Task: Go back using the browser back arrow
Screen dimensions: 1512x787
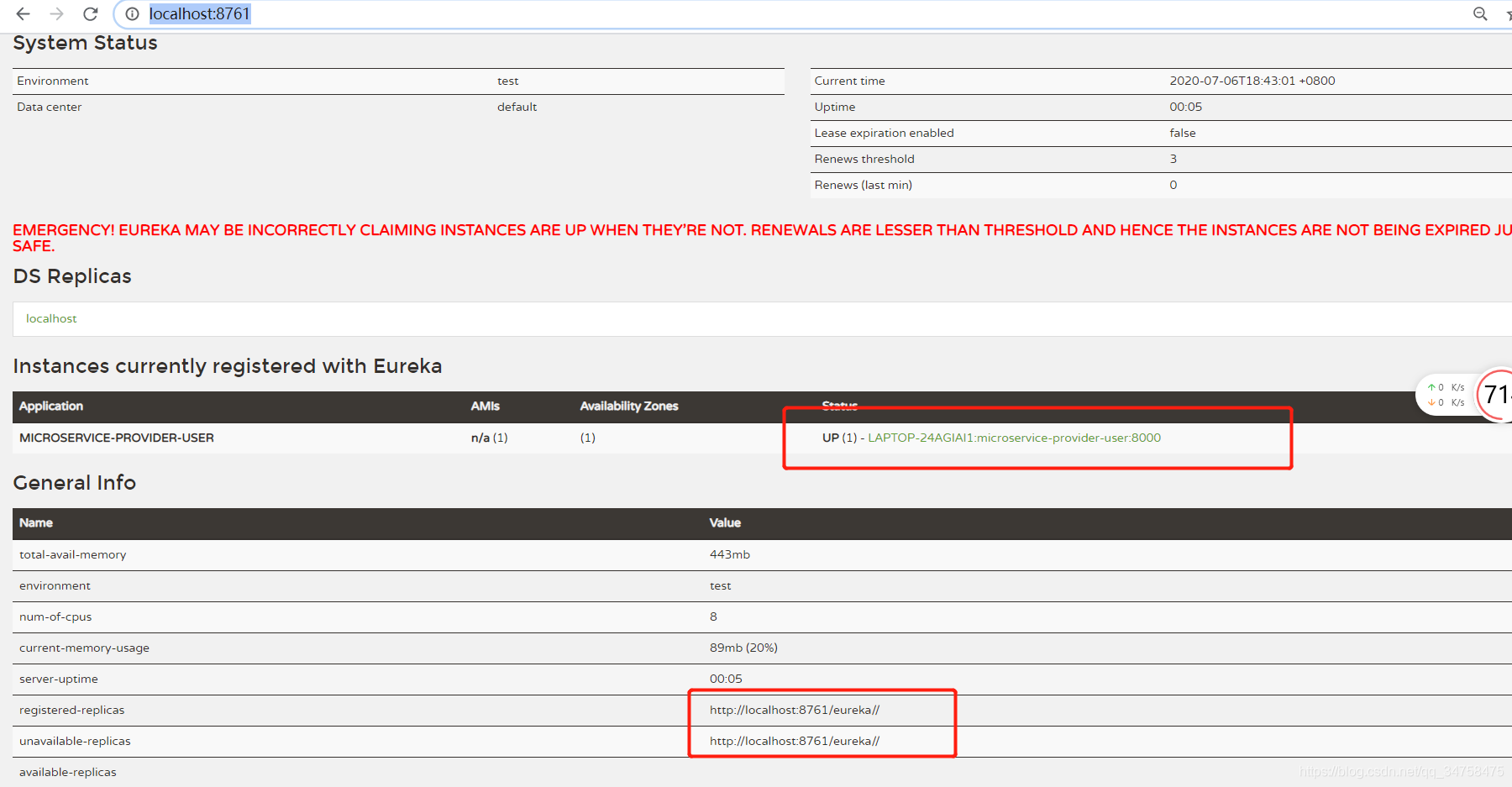Action: pyautogui.click(x=24, y=14)
